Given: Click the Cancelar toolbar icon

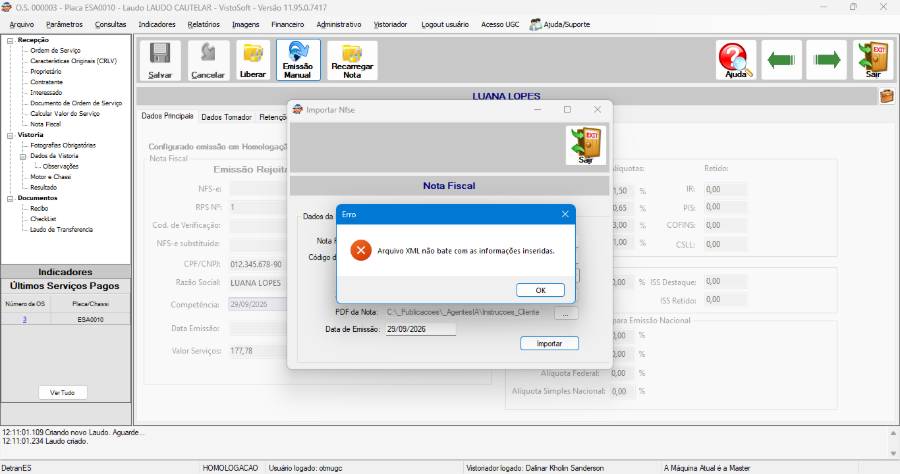Looking at the screenshot, I should (x=207, y=54).
